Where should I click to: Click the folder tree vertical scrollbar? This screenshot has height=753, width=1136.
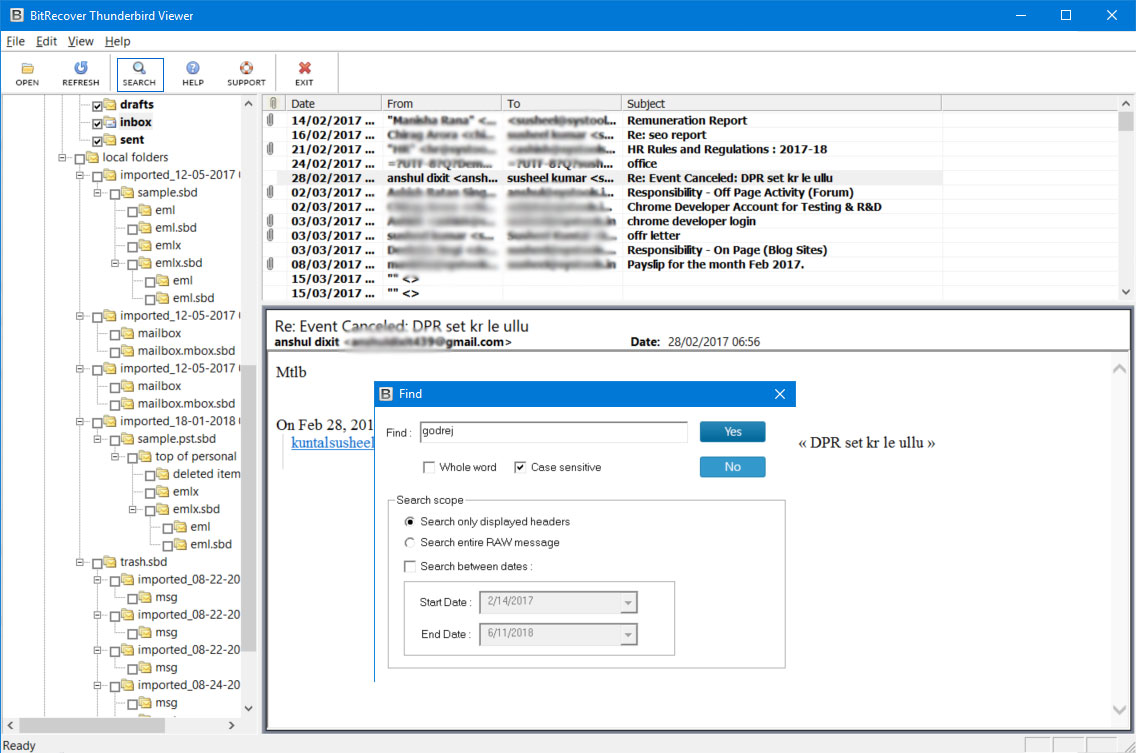click(248, 507)
